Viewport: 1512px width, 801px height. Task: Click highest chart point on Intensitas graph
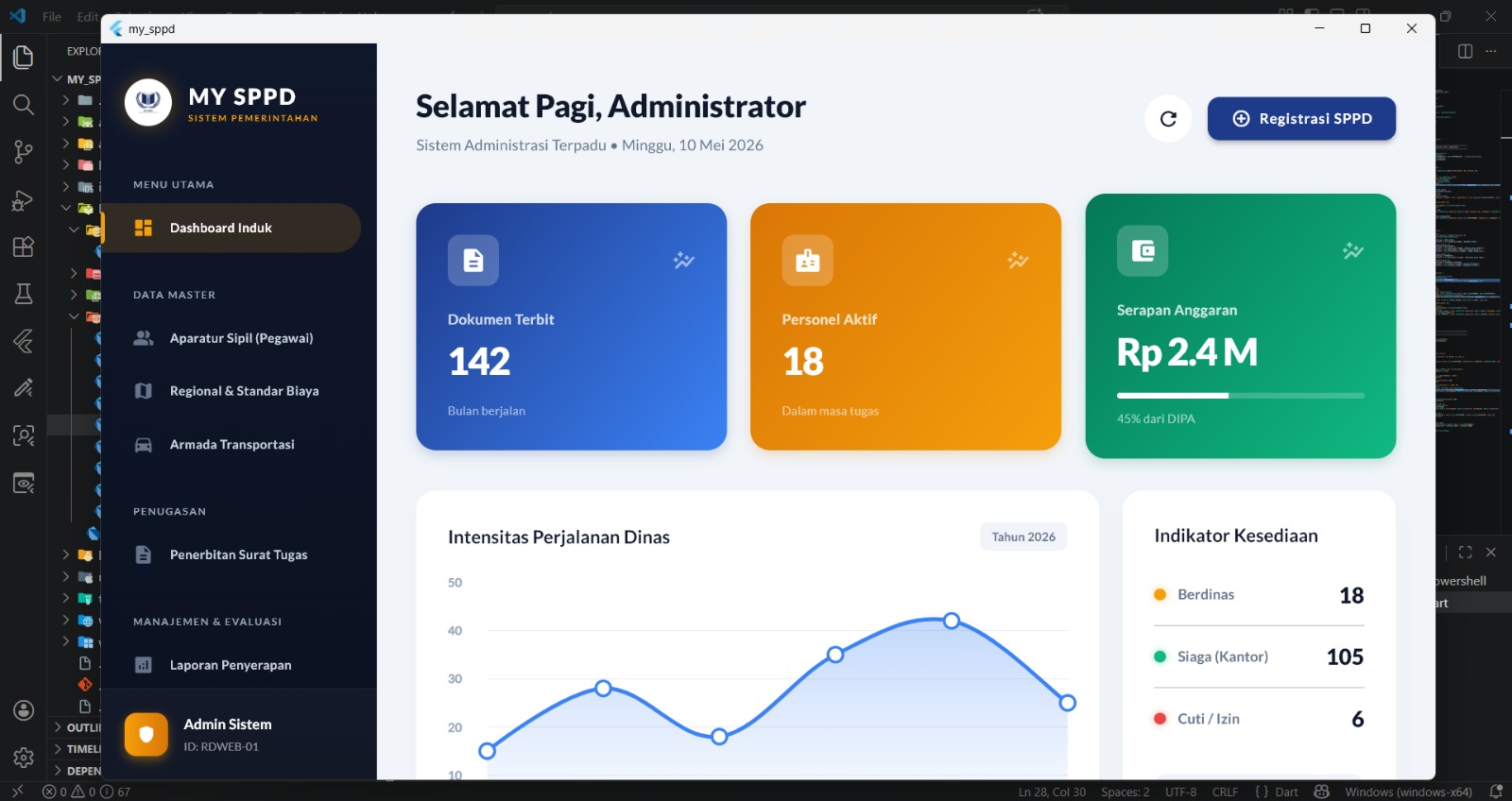click(x=952, y=621)
